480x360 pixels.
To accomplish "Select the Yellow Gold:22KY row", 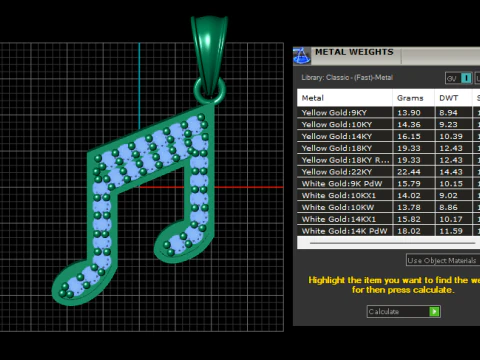I will coord(388,172).
